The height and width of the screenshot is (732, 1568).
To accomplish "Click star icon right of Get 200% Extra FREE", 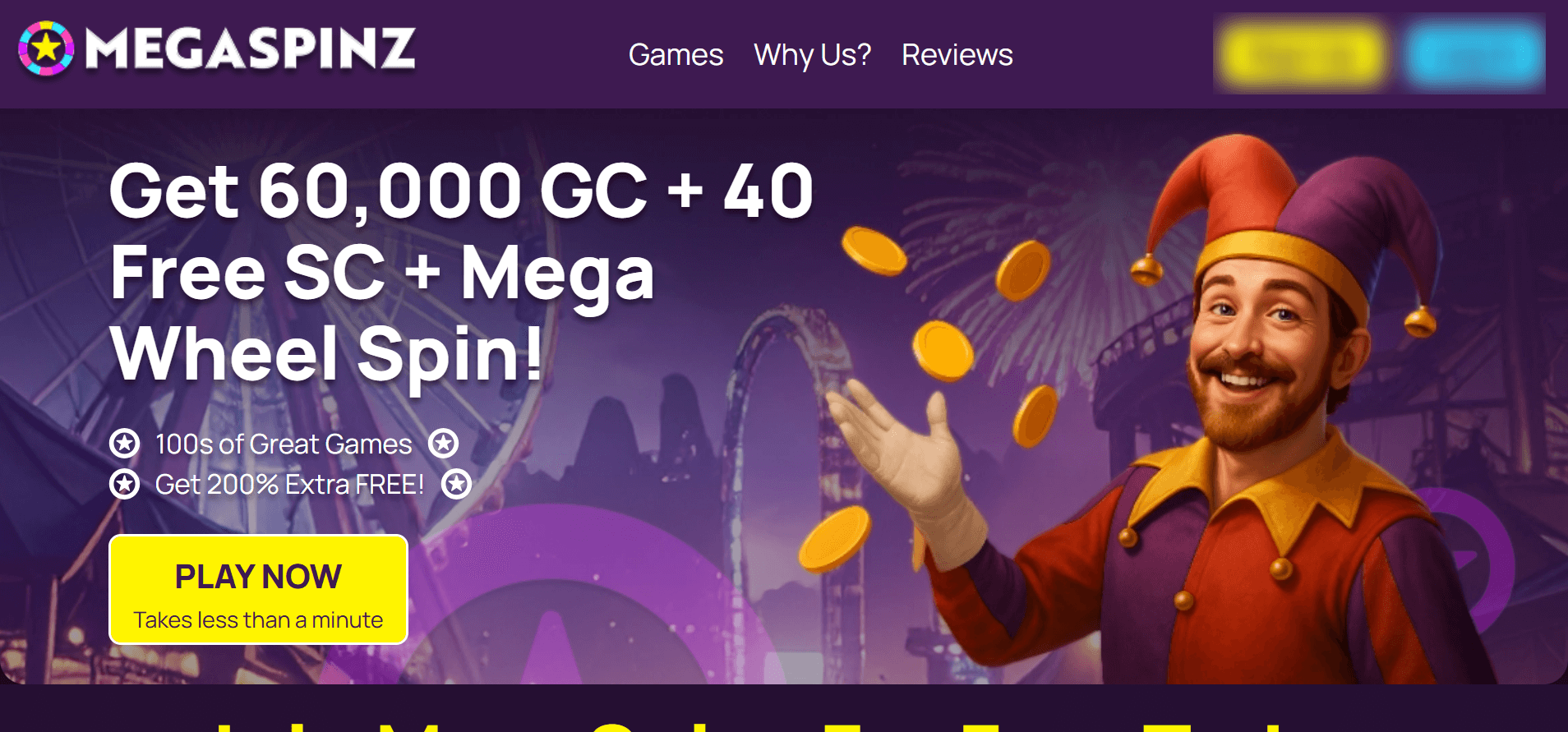I will click(x=457, y=484).
